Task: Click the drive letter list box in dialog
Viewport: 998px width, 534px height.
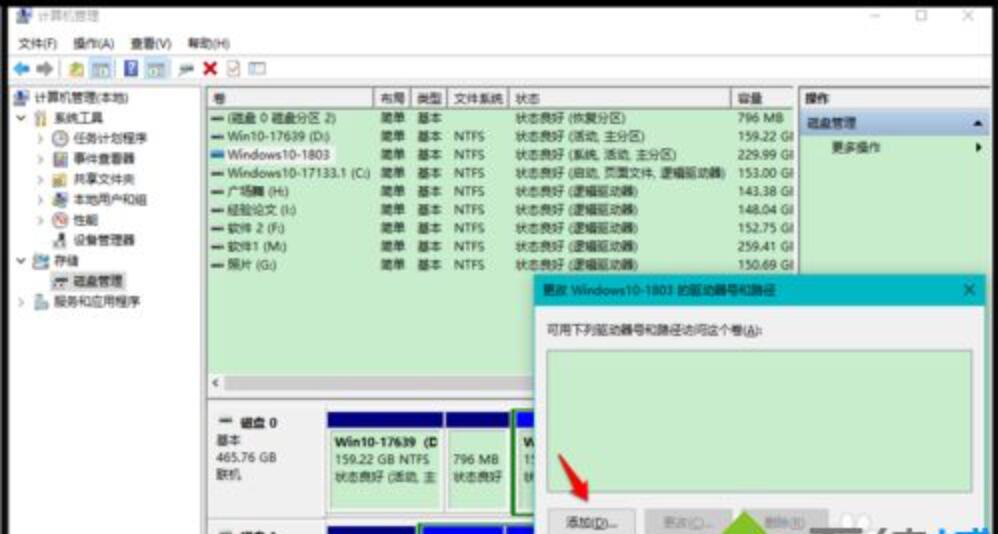Action: point(759,421)
